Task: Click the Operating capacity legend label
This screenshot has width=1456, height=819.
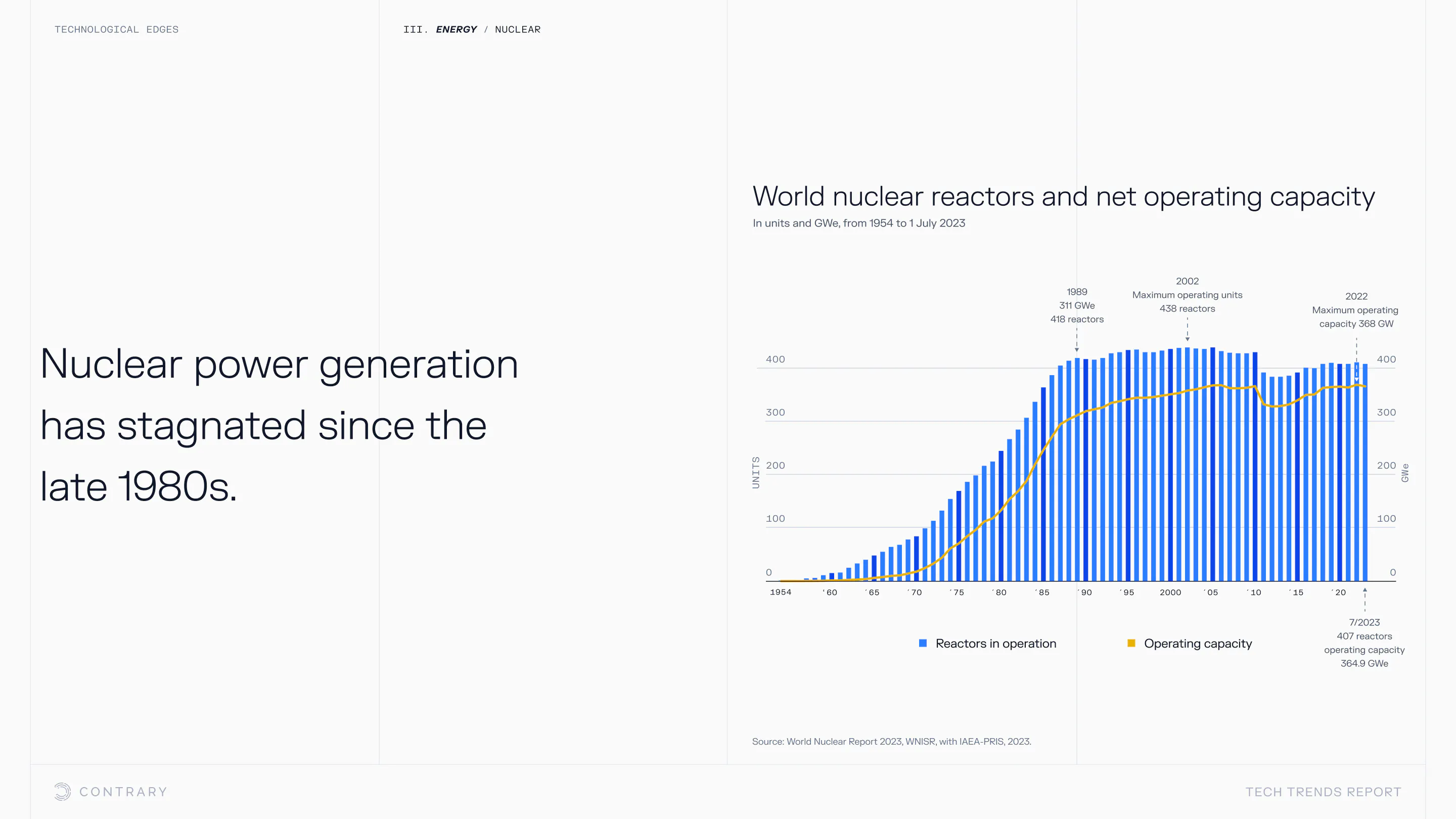Action: [x=1198, y=643]
